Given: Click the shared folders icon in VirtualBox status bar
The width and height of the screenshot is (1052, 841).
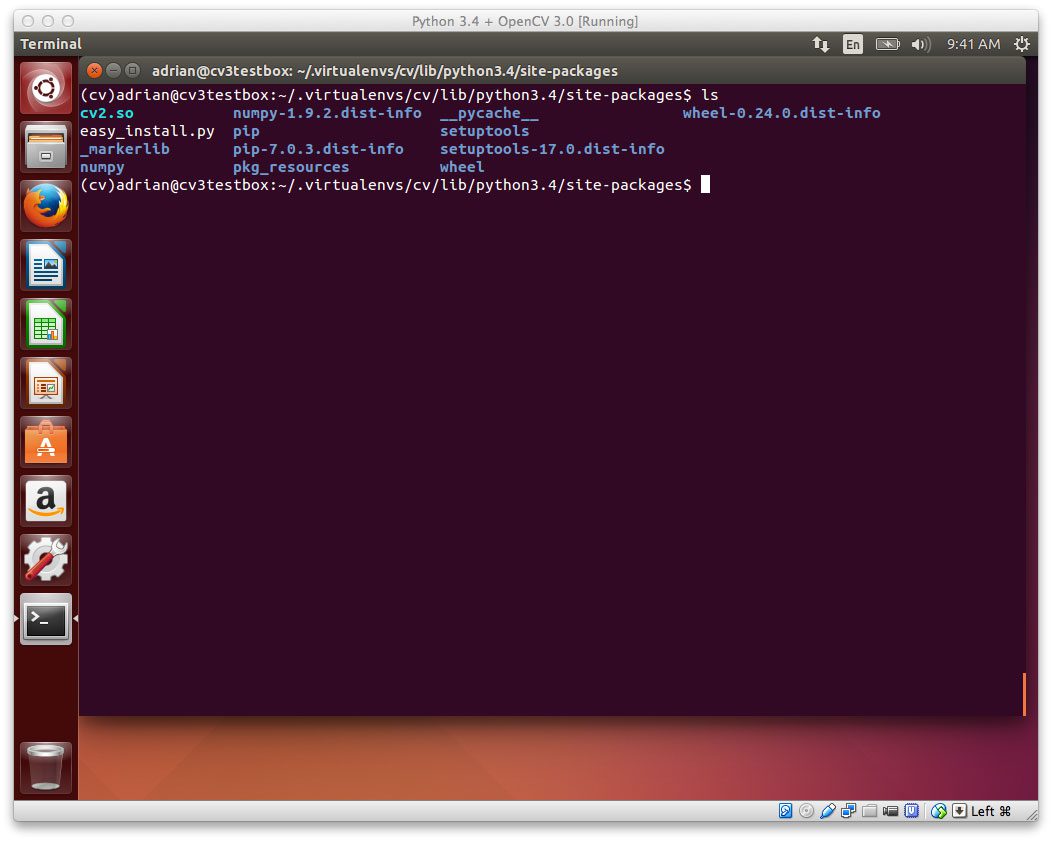Looking at the screenshot, I should 868,811.
